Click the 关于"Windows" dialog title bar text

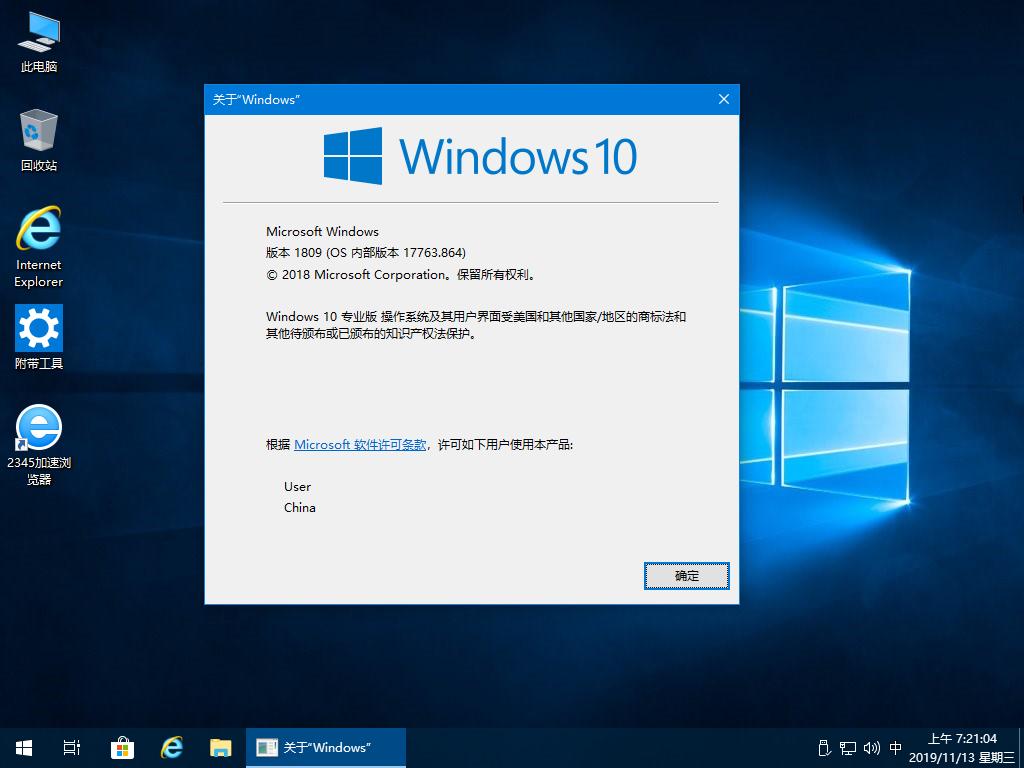pos(256,100)
